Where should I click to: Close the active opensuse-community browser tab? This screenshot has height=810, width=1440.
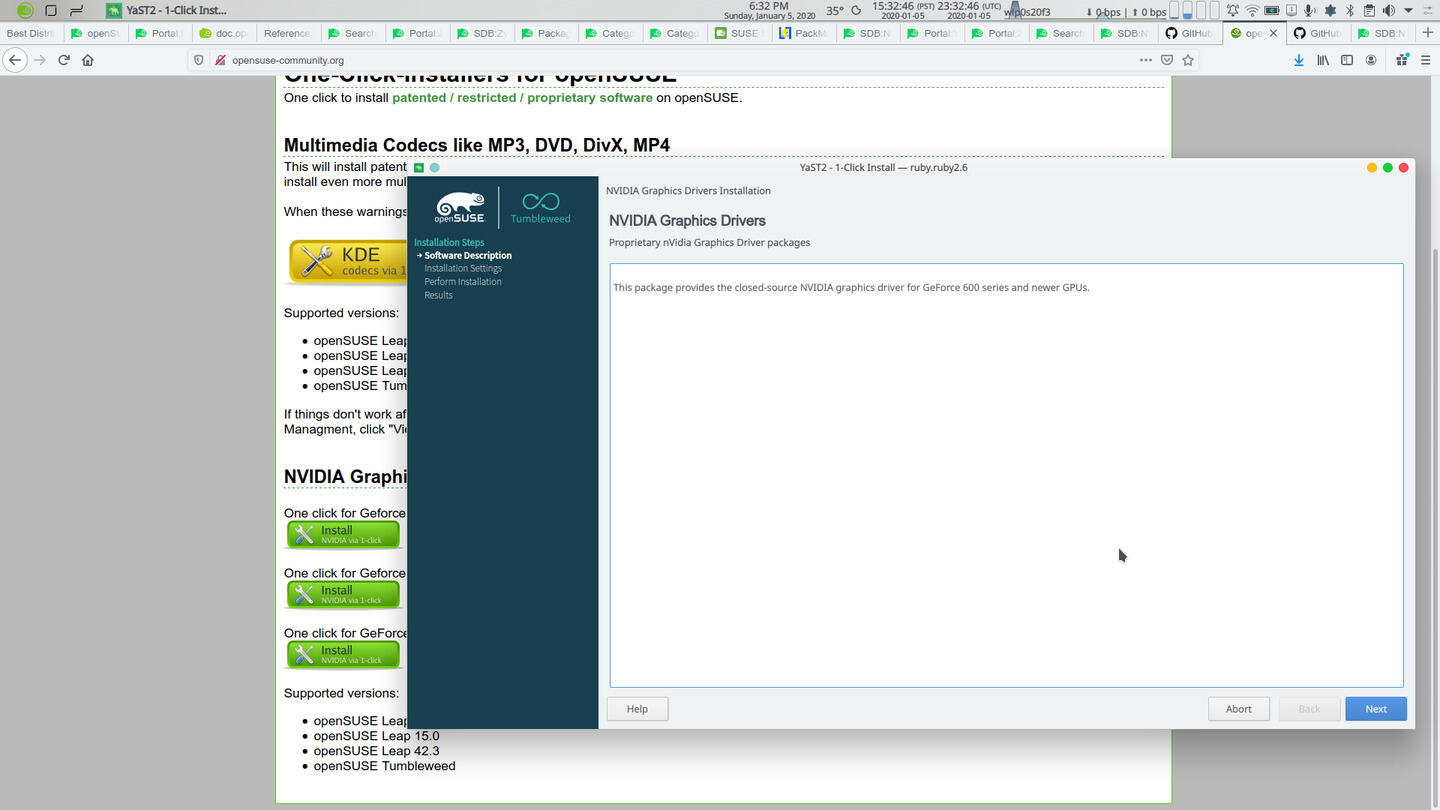pyautogui.click(x=1273, y=33)
